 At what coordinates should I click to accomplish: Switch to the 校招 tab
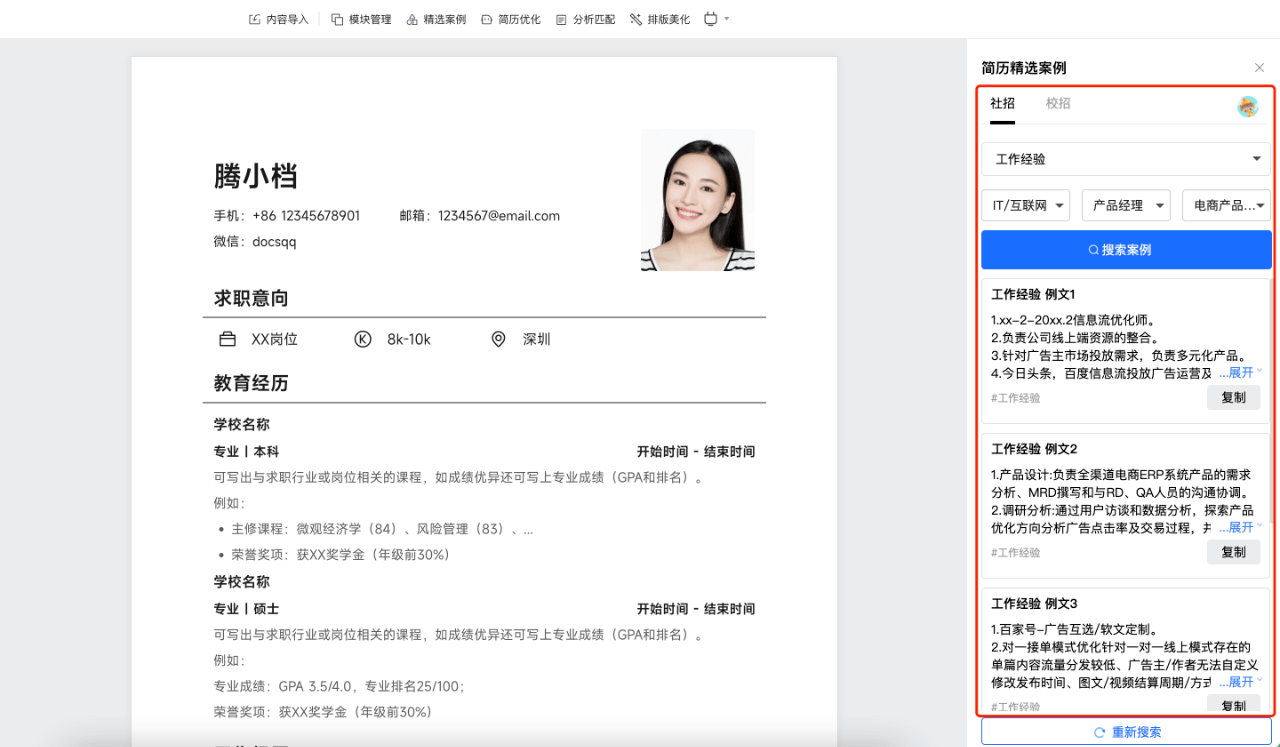click(x=1059, y=103)
